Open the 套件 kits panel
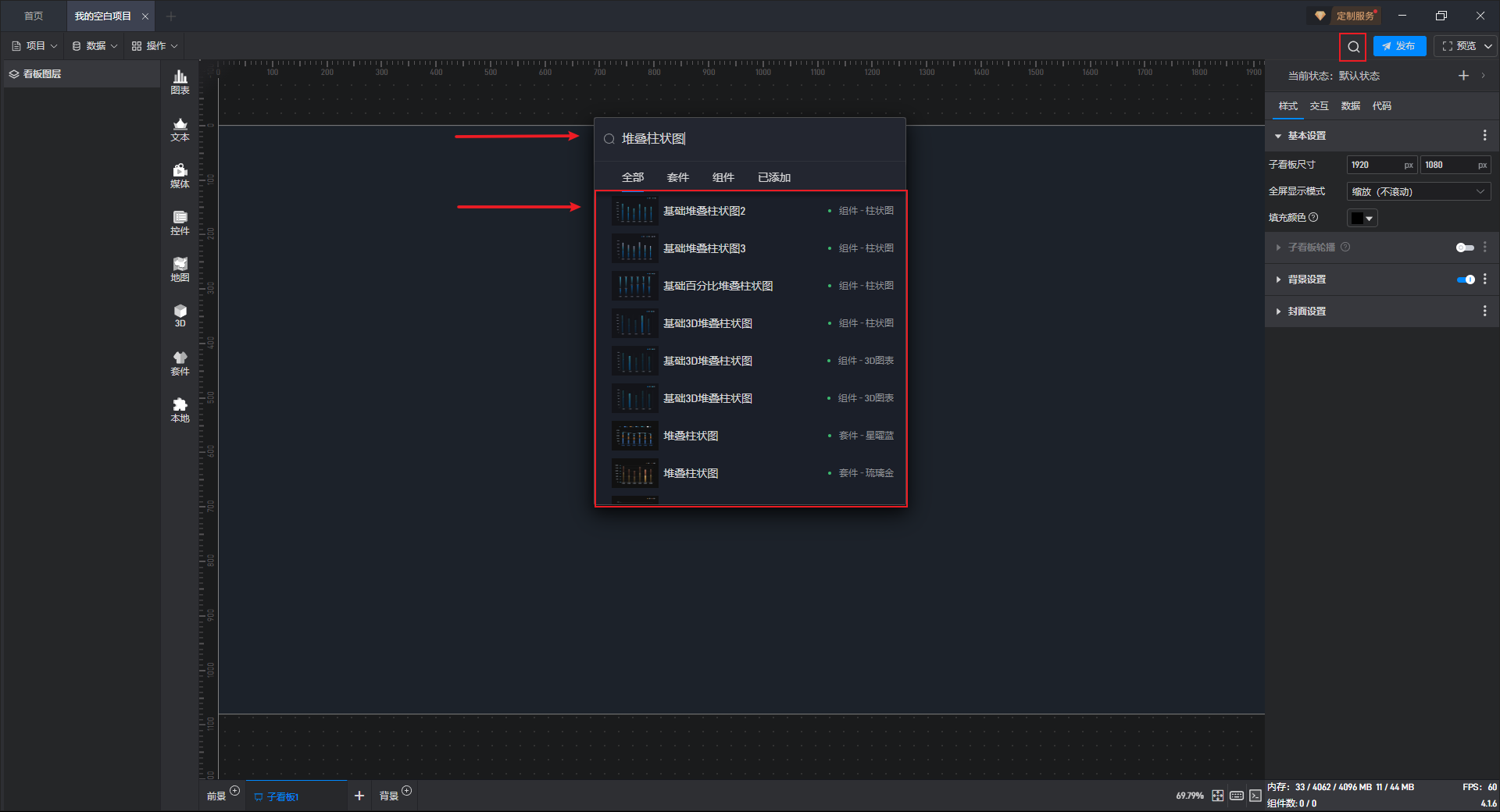 tap(180, 363)
